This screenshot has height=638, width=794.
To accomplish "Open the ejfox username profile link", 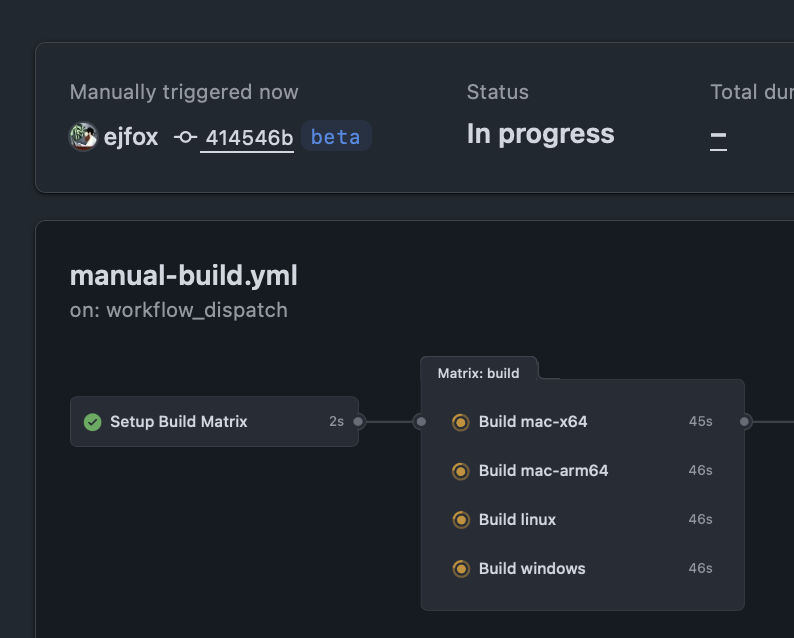I will [x=131, y=137].
